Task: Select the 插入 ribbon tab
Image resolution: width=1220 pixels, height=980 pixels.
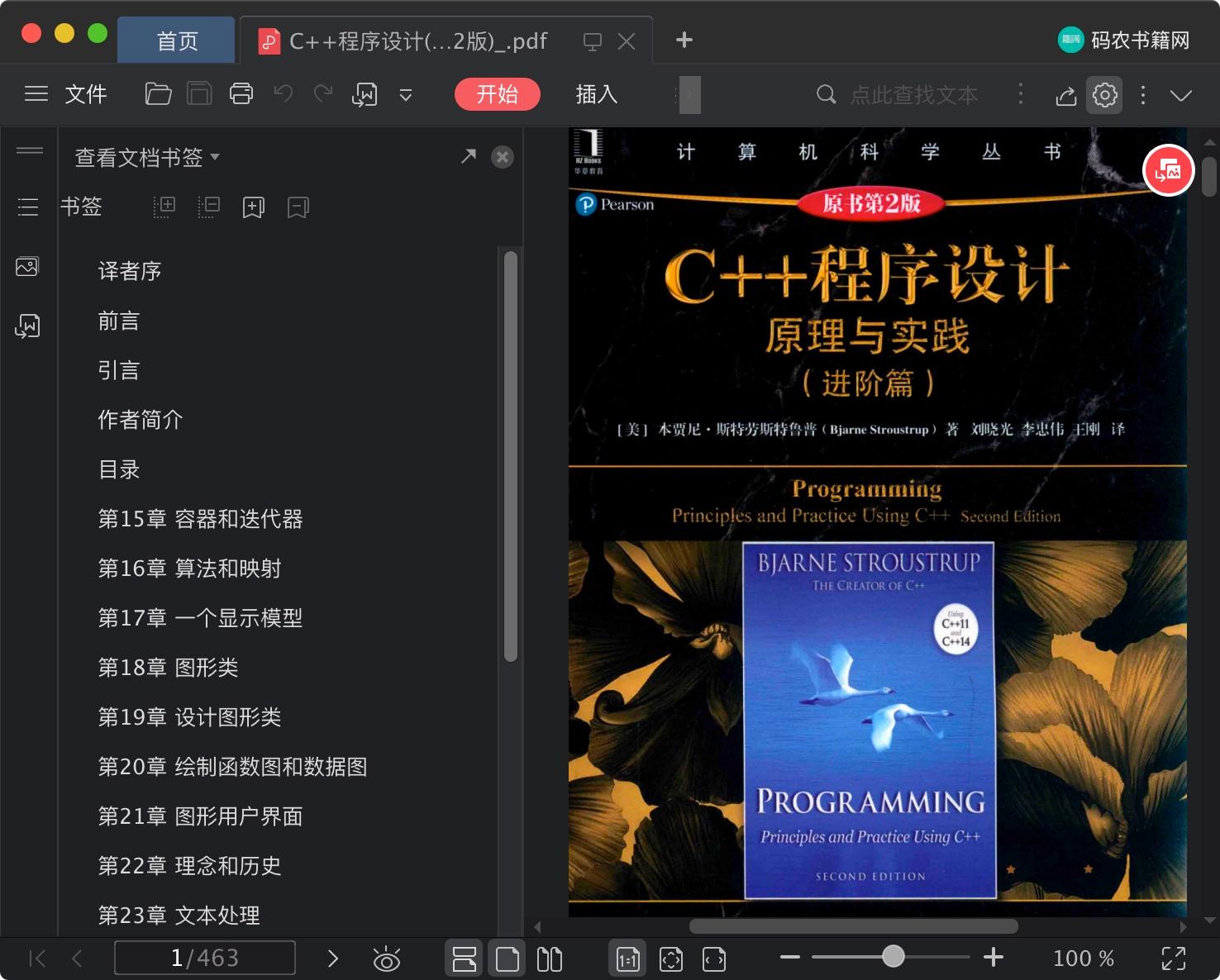Action: 597,94
